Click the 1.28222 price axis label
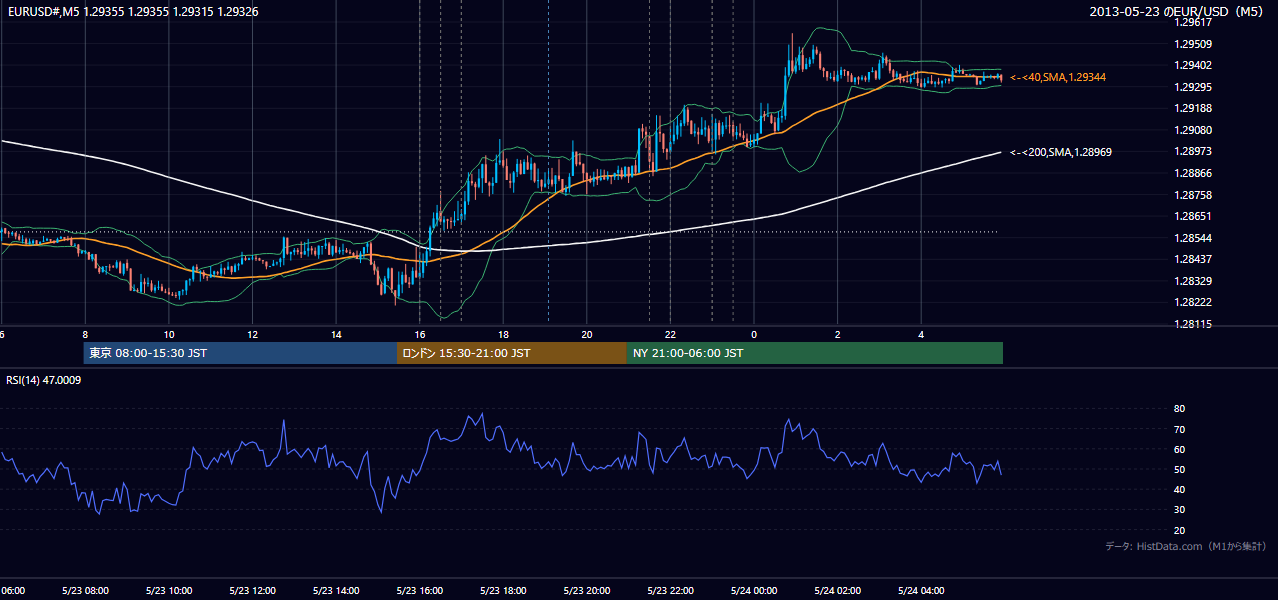The image size is (1278, 600). click(1194, 302)
